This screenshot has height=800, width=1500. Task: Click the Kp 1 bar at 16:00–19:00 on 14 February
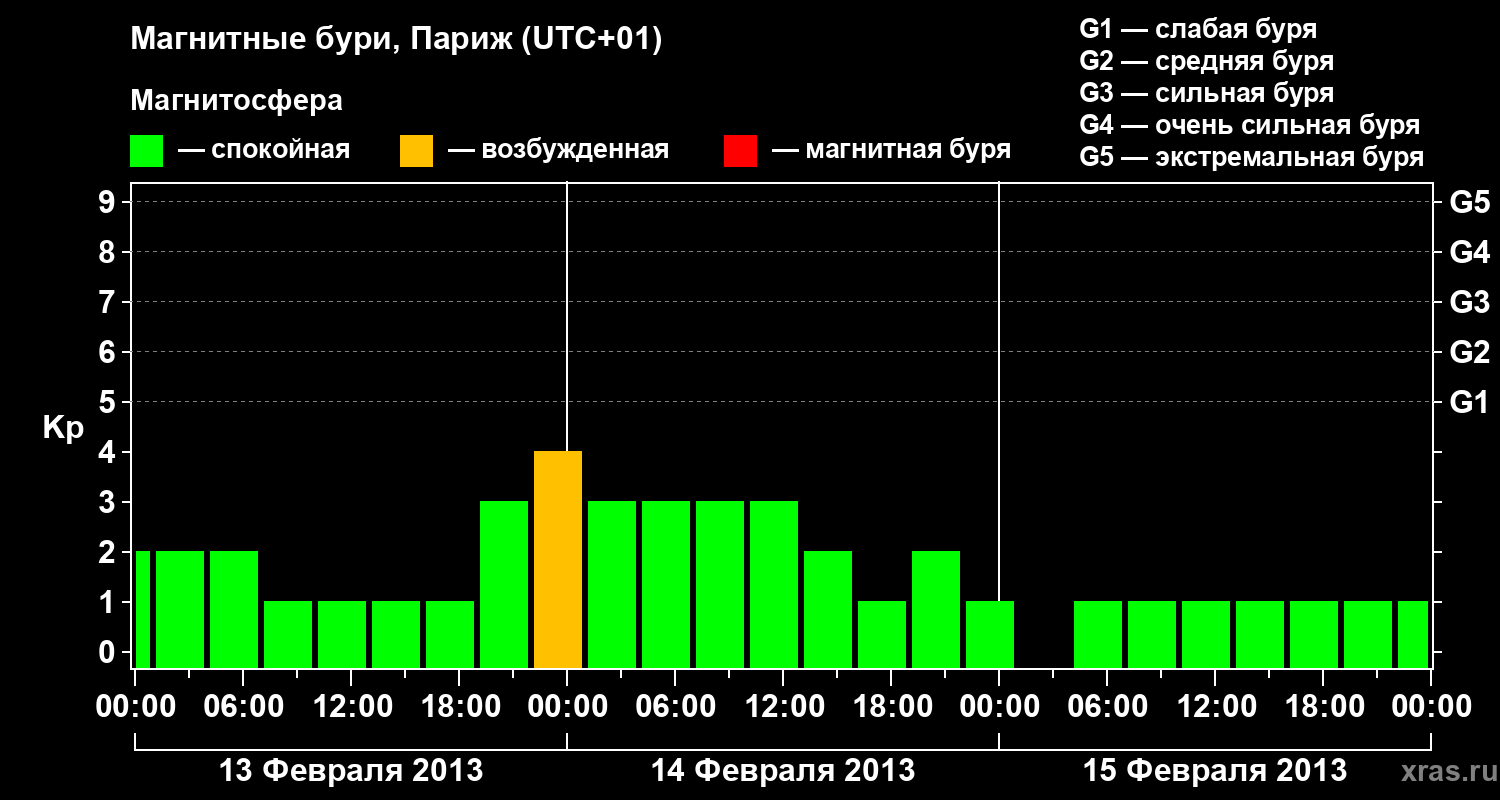pos(882,635)
